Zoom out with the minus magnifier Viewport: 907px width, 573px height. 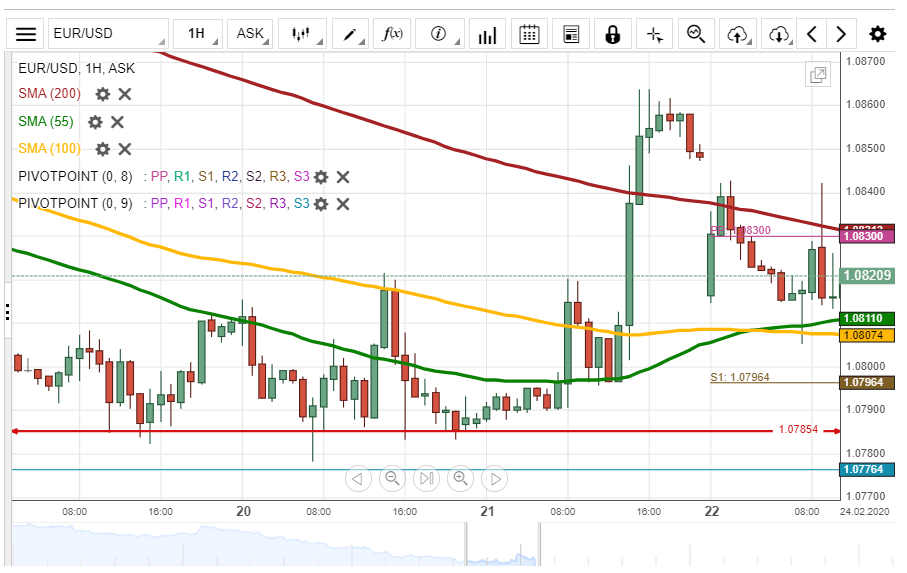[x=392, y=479]
